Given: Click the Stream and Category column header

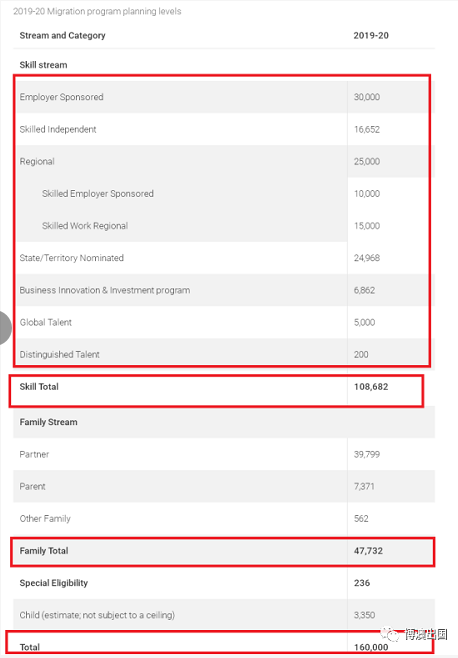Looking at the screenshot, I should pos(62,36).
